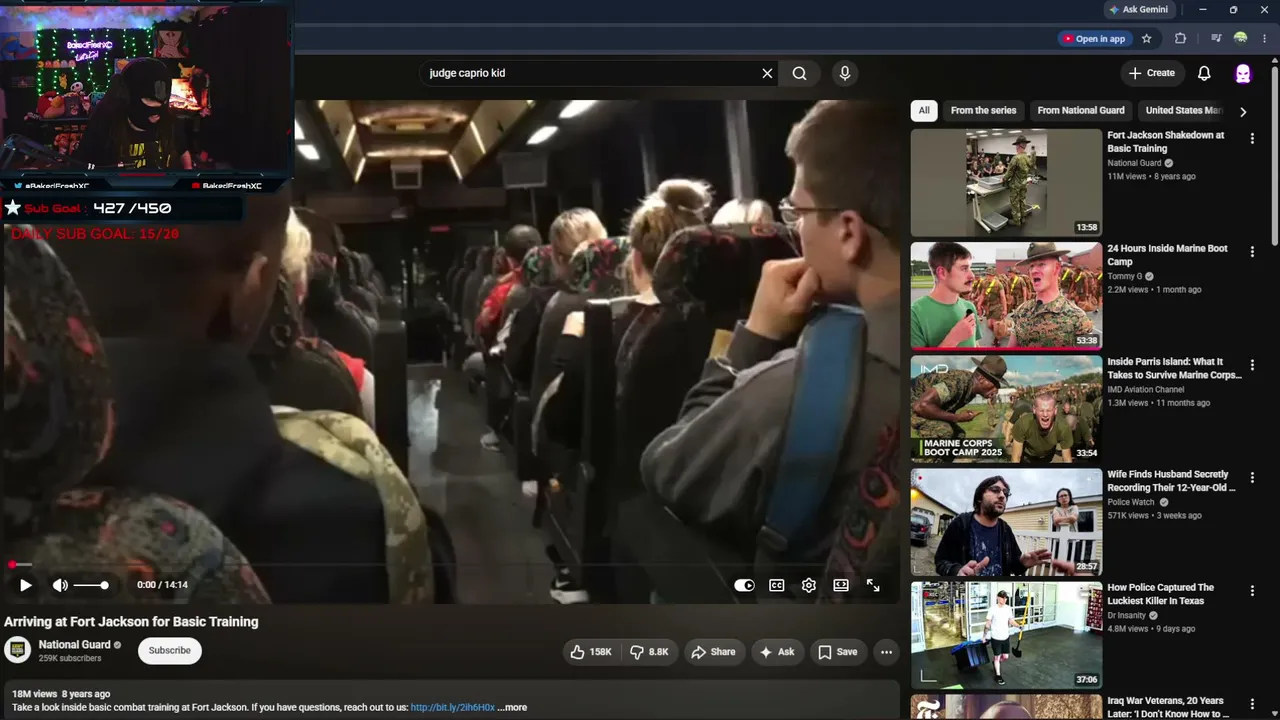This screenshot has height=720, width=1280.
Task: Play the Fort Jackson video
Action: [x=26, y=585]
